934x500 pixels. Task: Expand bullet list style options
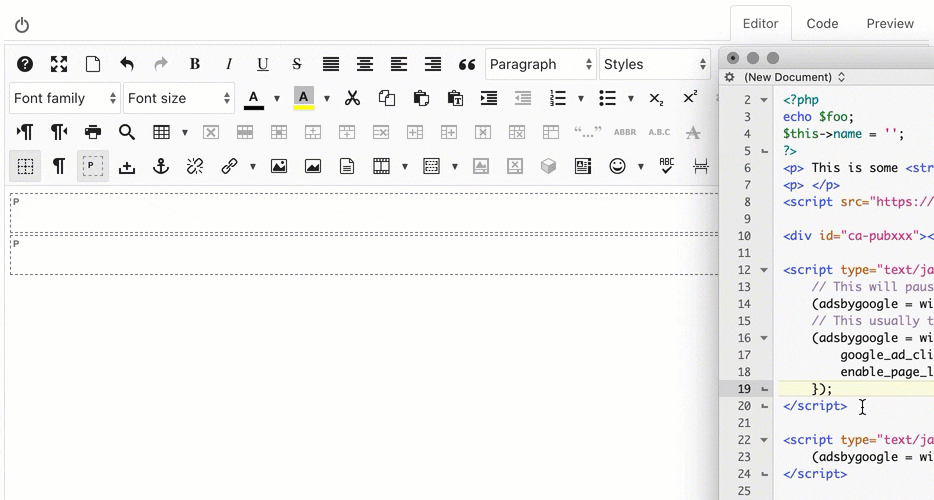[631, 98]
